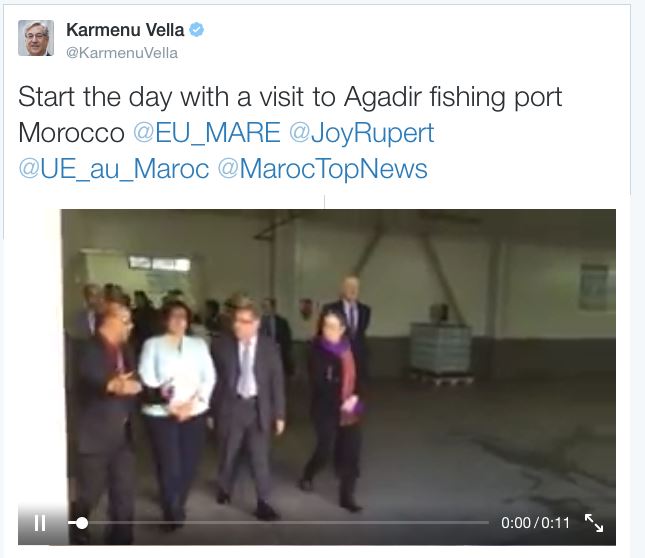
Task: Select the tweet text "Start the day"
Action: click(x=95, y=97)
